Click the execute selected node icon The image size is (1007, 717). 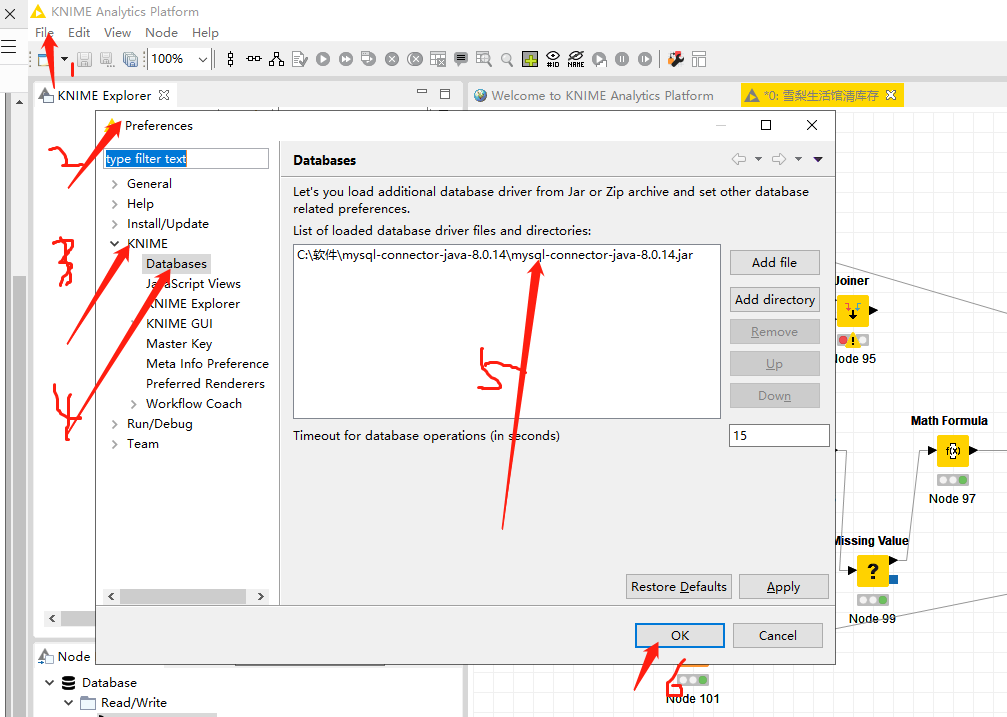coord(323,59)
